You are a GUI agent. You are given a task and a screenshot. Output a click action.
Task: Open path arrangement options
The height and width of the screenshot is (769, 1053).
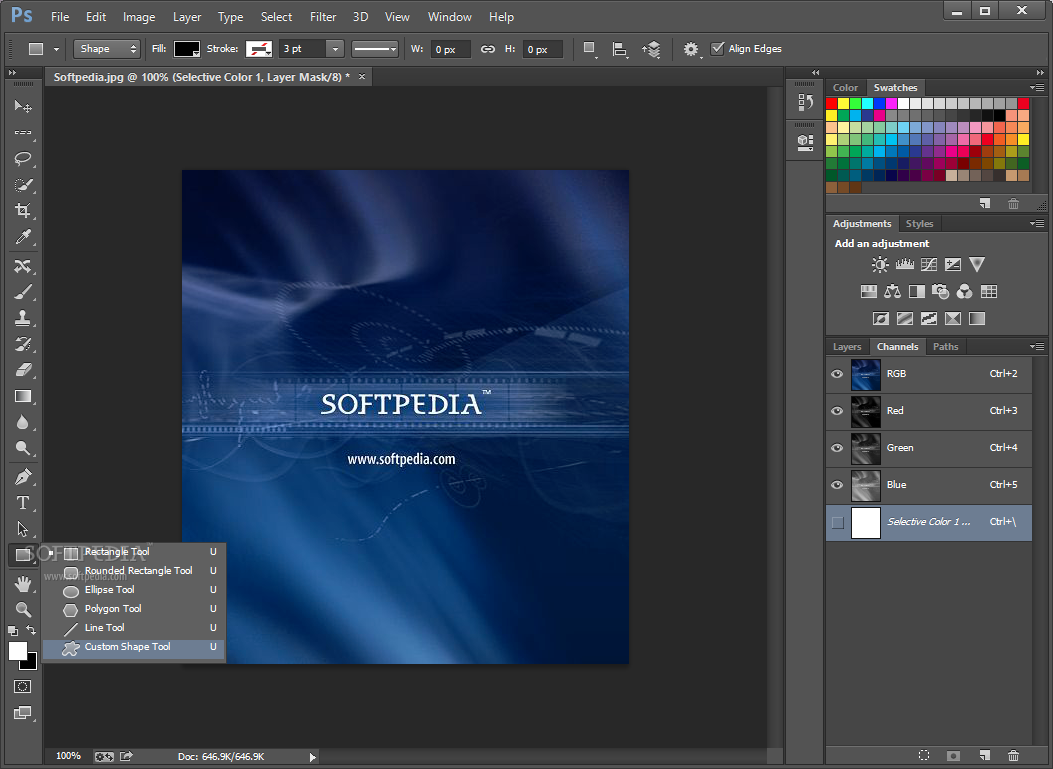(651, 49)
